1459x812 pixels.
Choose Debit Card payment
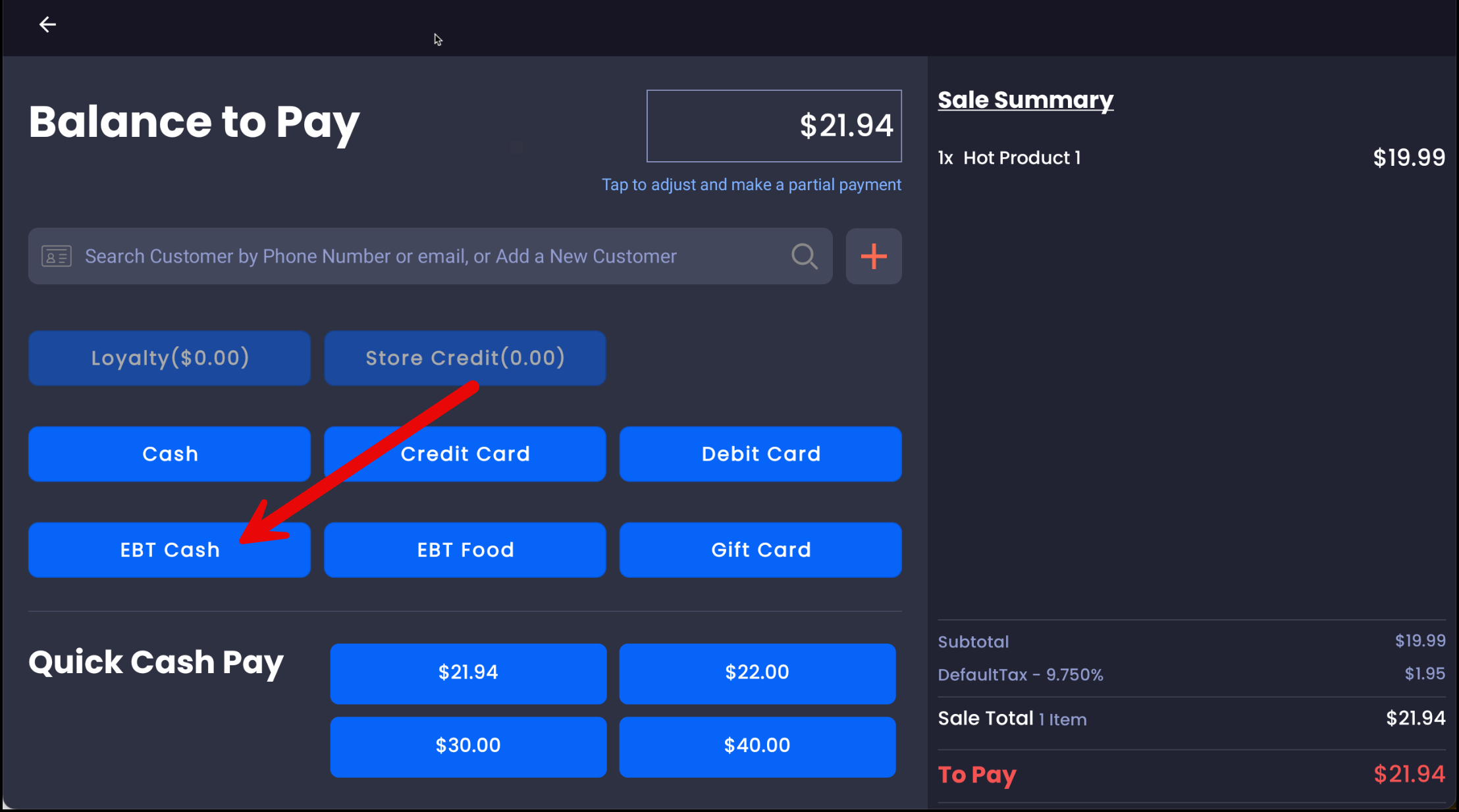point(760,454)
